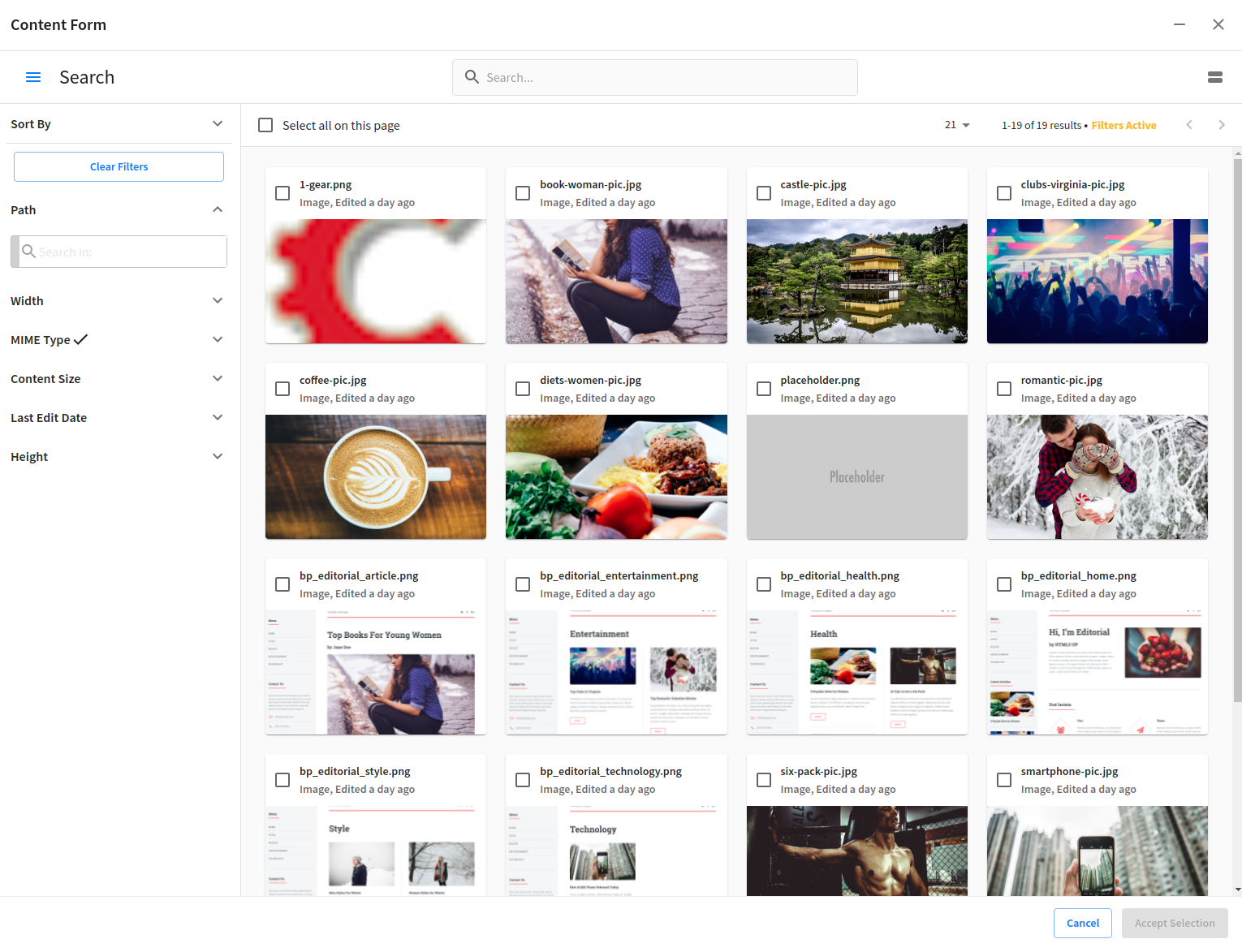The image size is (1242, 952).
Task: Check the Select all on this page box
Action: click(x=265, y=125)
